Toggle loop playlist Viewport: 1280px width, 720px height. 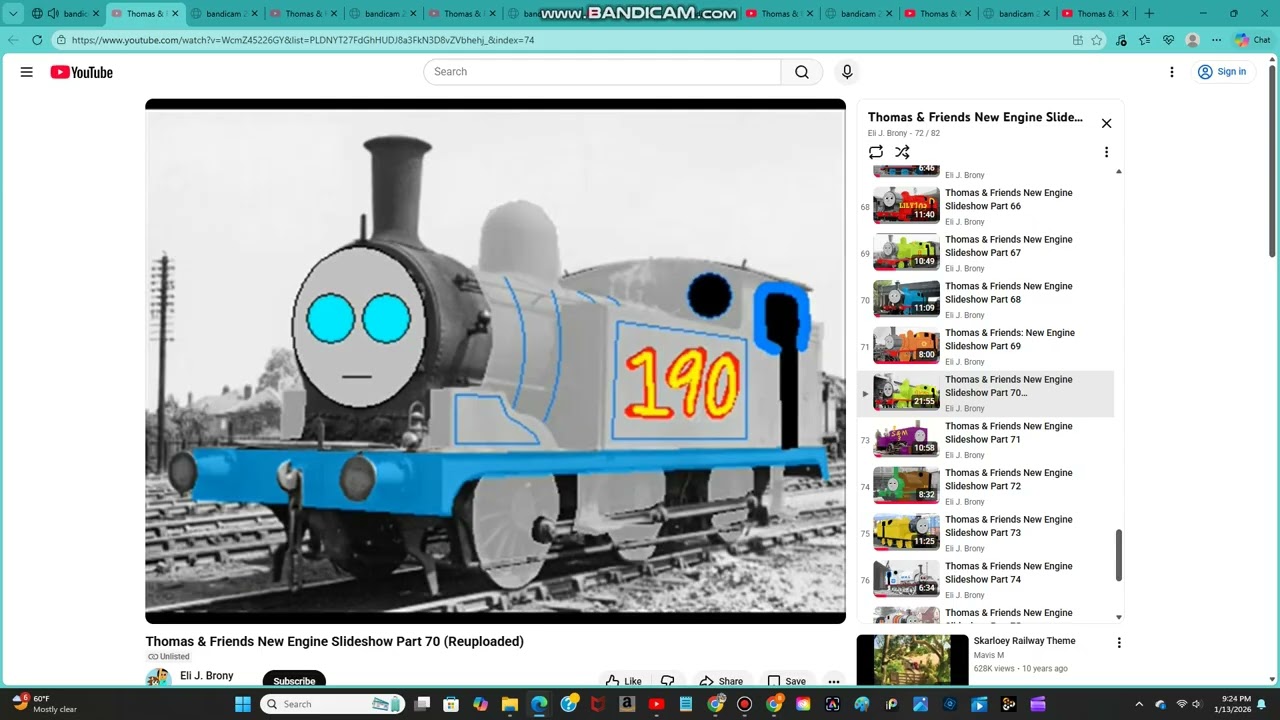click(x=876, y=152)
